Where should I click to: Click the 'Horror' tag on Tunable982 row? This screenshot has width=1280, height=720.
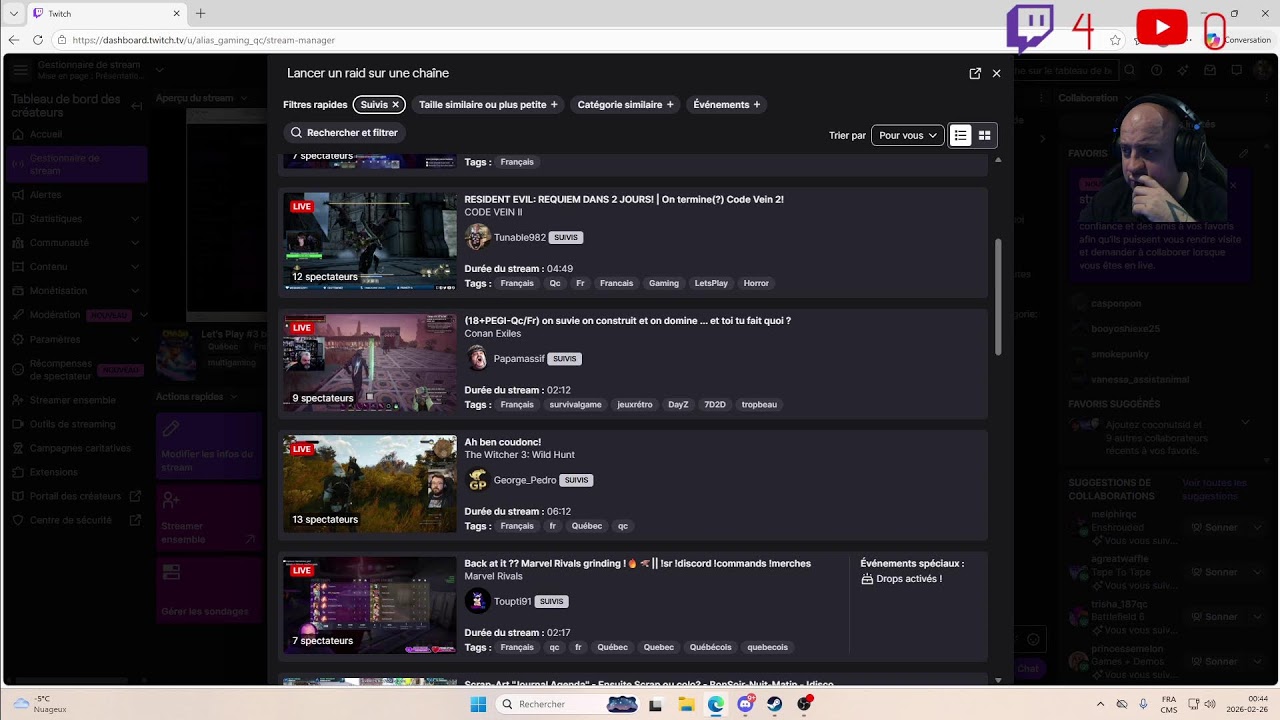(x=756, y=283)
